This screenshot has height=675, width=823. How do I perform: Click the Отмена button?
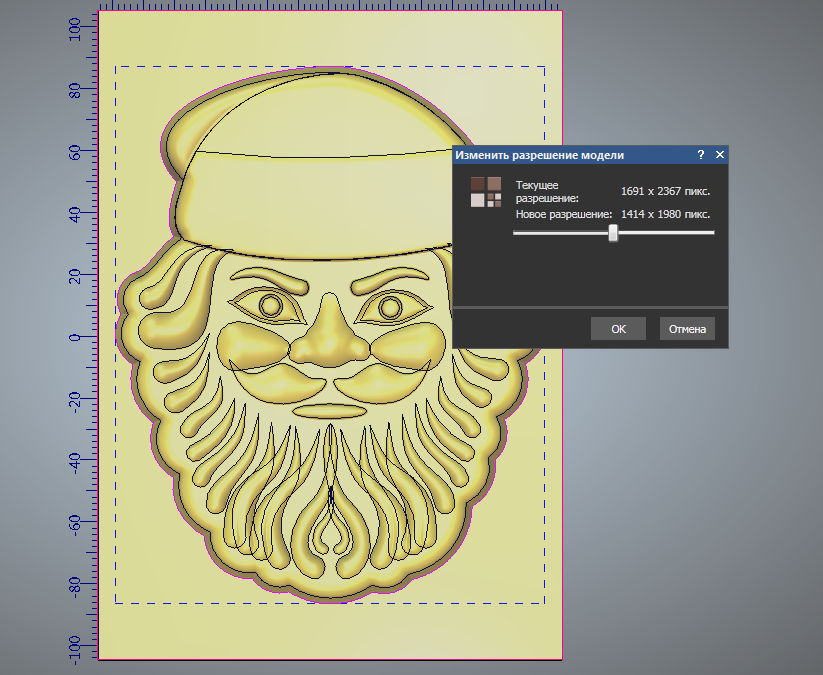pyautogui.click(x=687, y=329)
